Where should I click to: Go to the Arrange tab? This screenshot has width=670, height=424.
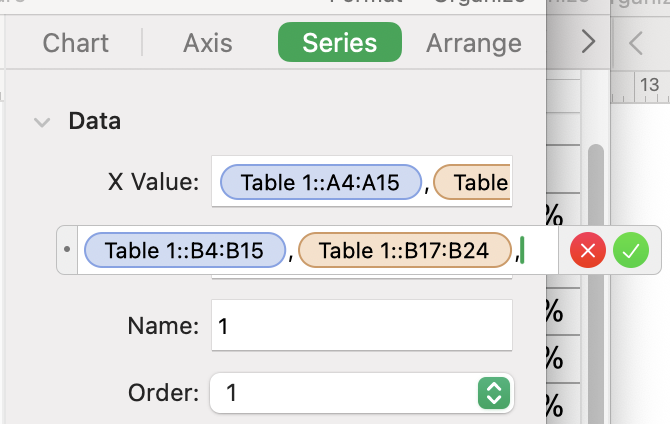[473, 43]
